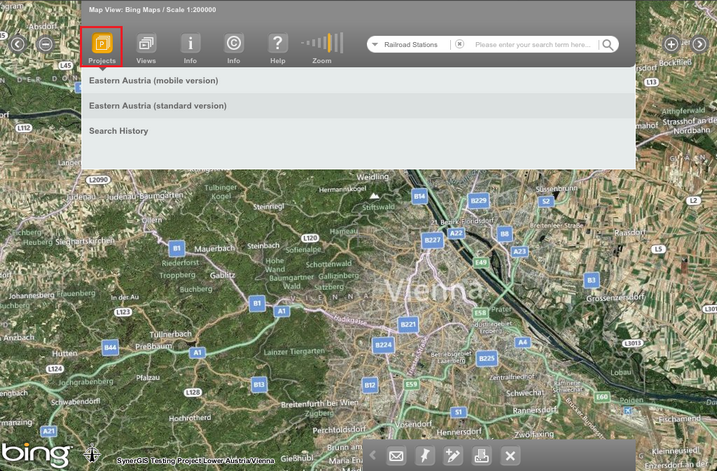This screenshot has width=717, height=471.
Task: Click the print/save icon in bottom toolbar
Action: (481, 456)
